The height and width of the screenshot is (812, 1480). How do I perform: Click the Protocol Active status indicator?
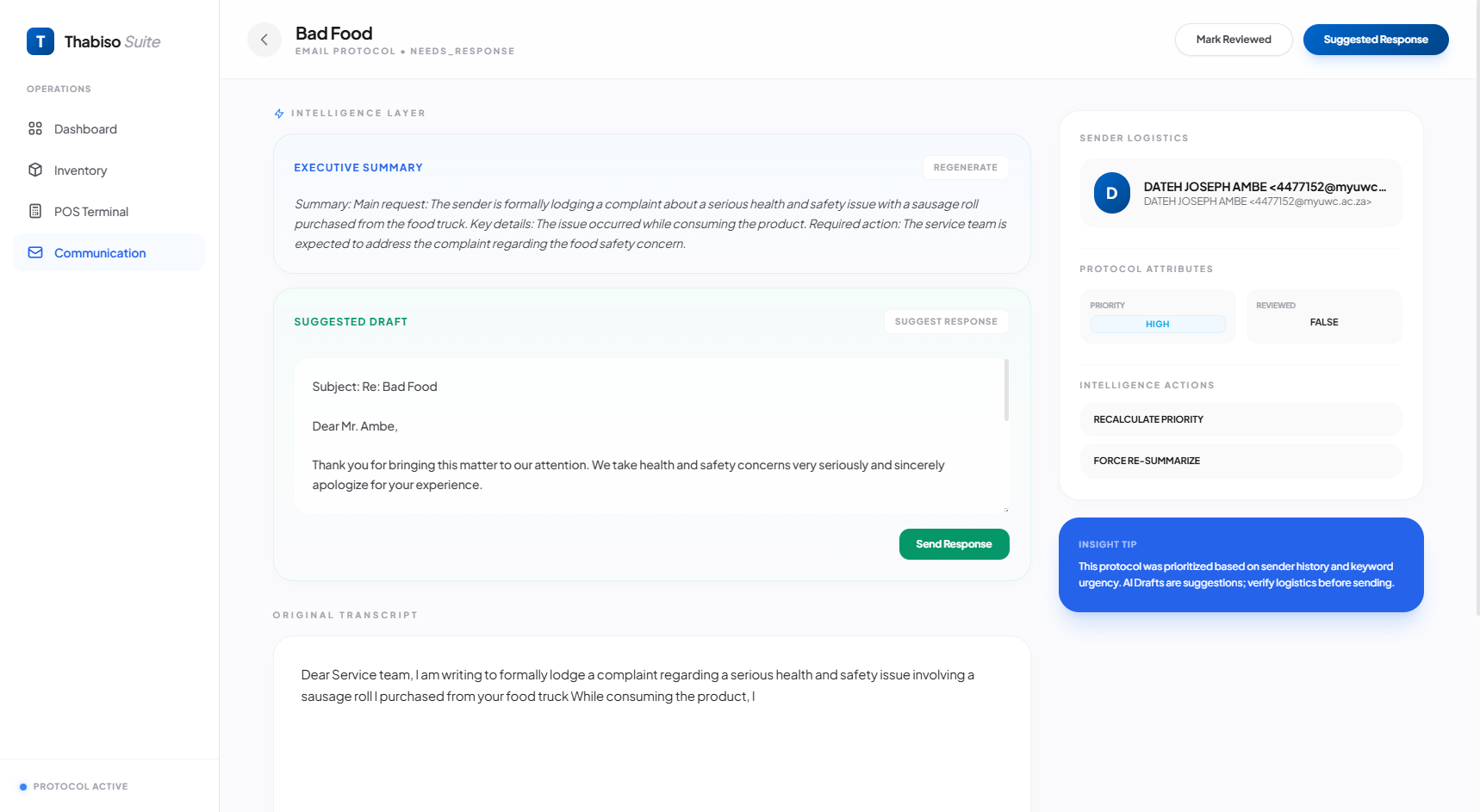23,785
